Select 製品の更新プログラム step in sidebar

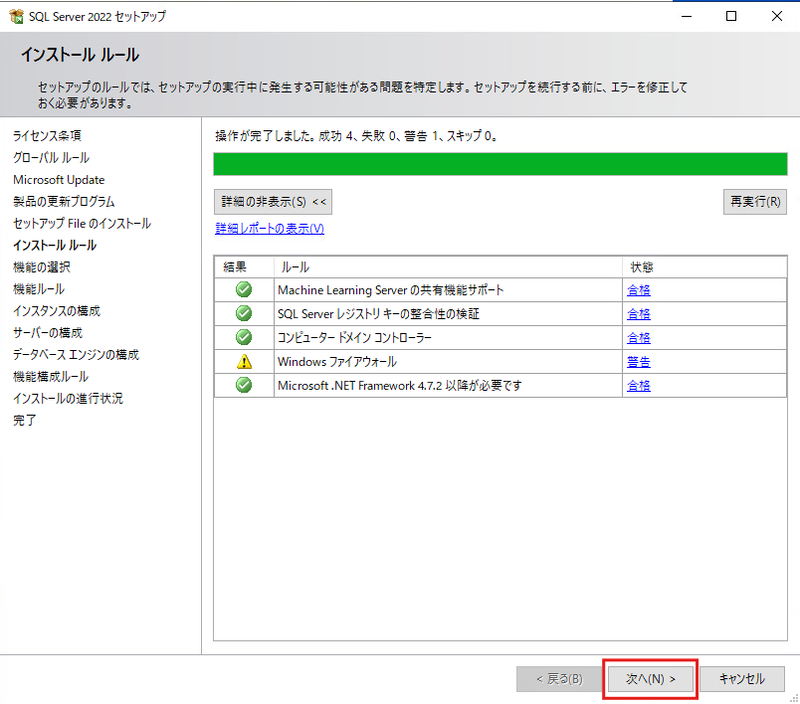[64, 202]
